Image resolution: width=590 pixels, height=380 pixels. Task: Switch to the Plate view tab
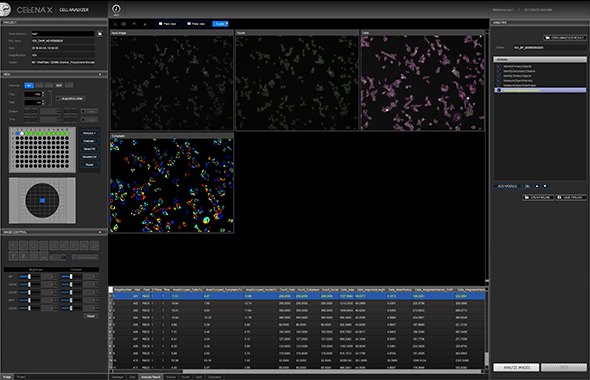point(196,24)
